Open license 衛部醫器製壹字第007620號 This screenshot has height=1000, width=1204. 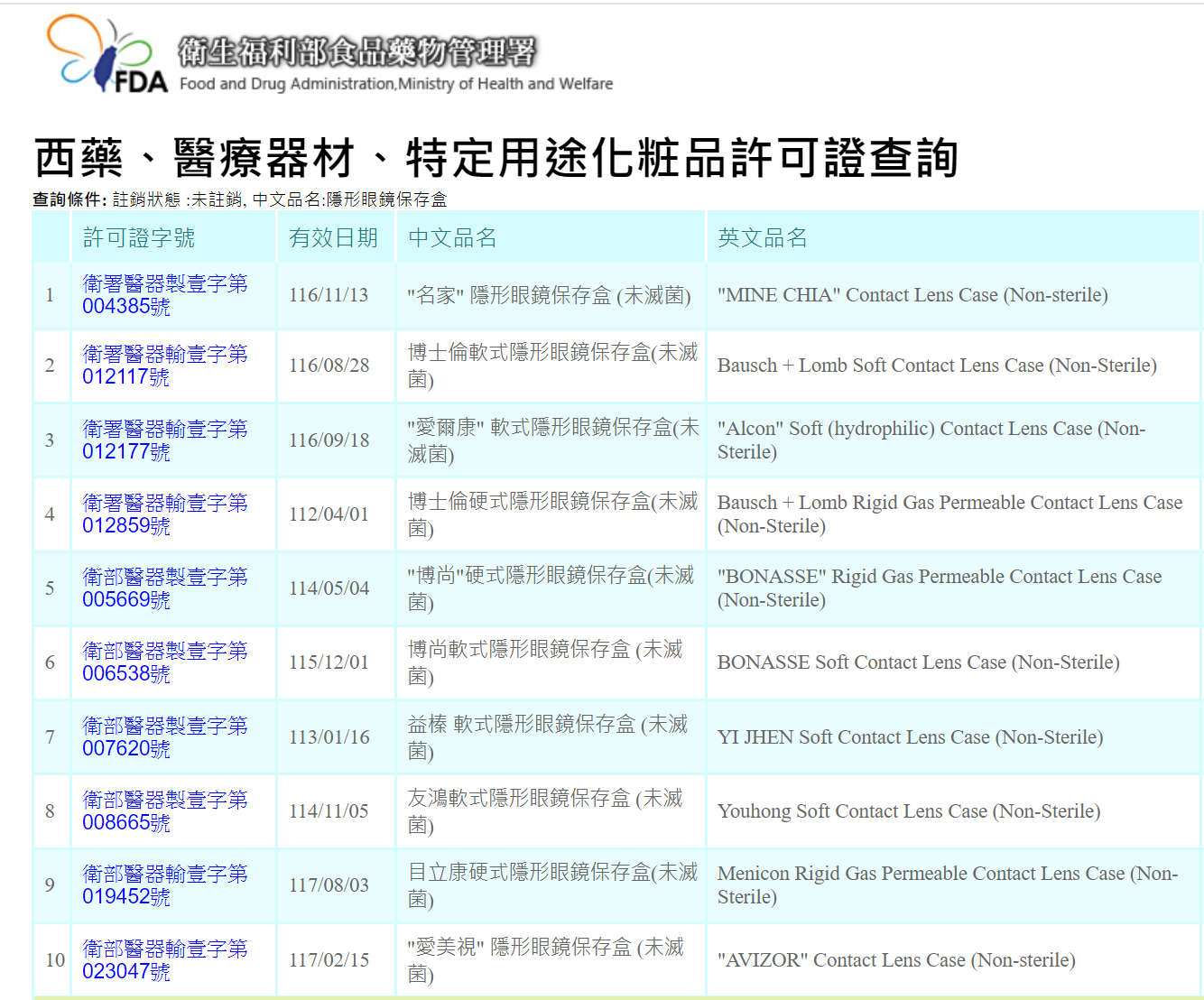click(x=165, y=737)
